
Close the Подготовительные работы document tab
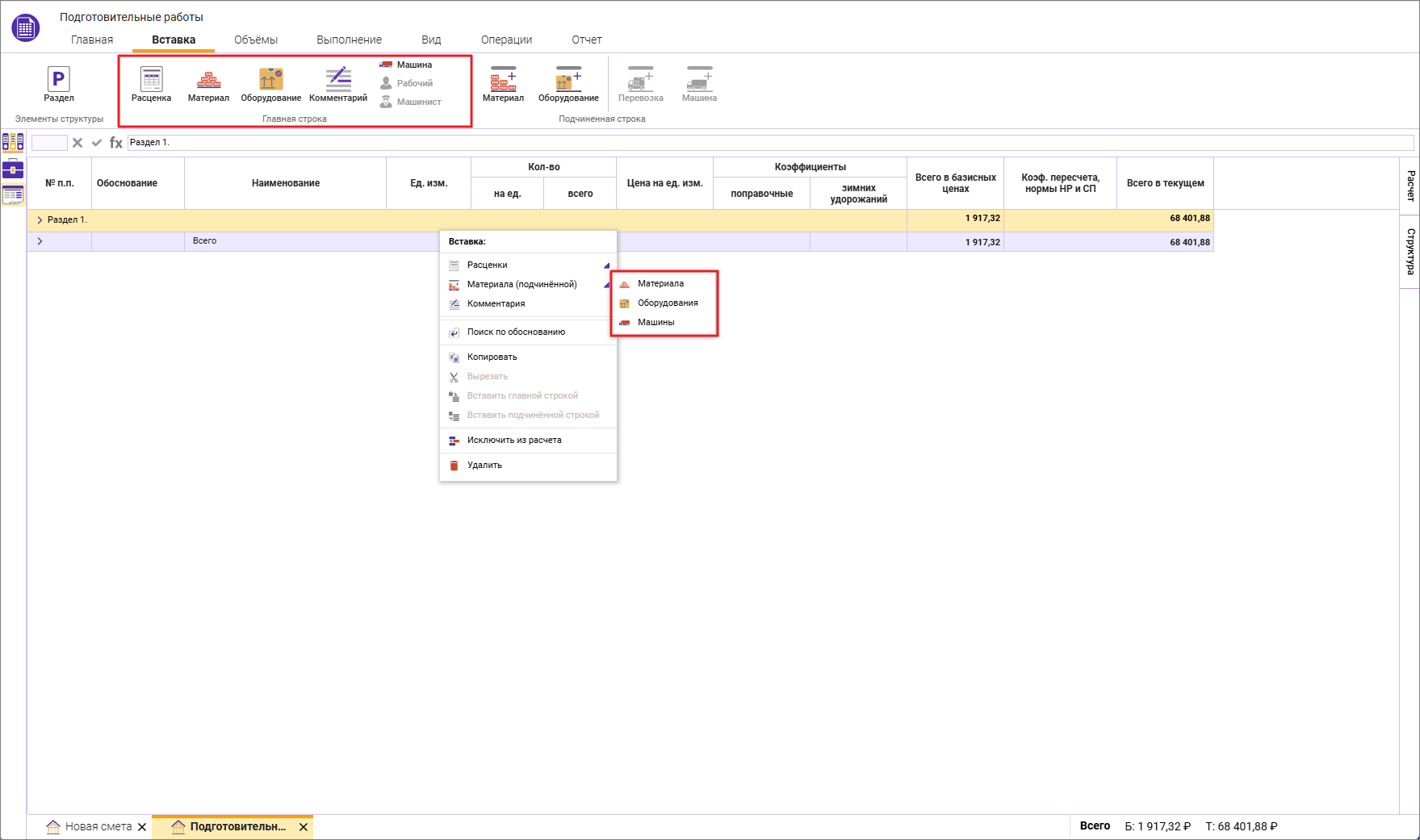tap(304, 827)
